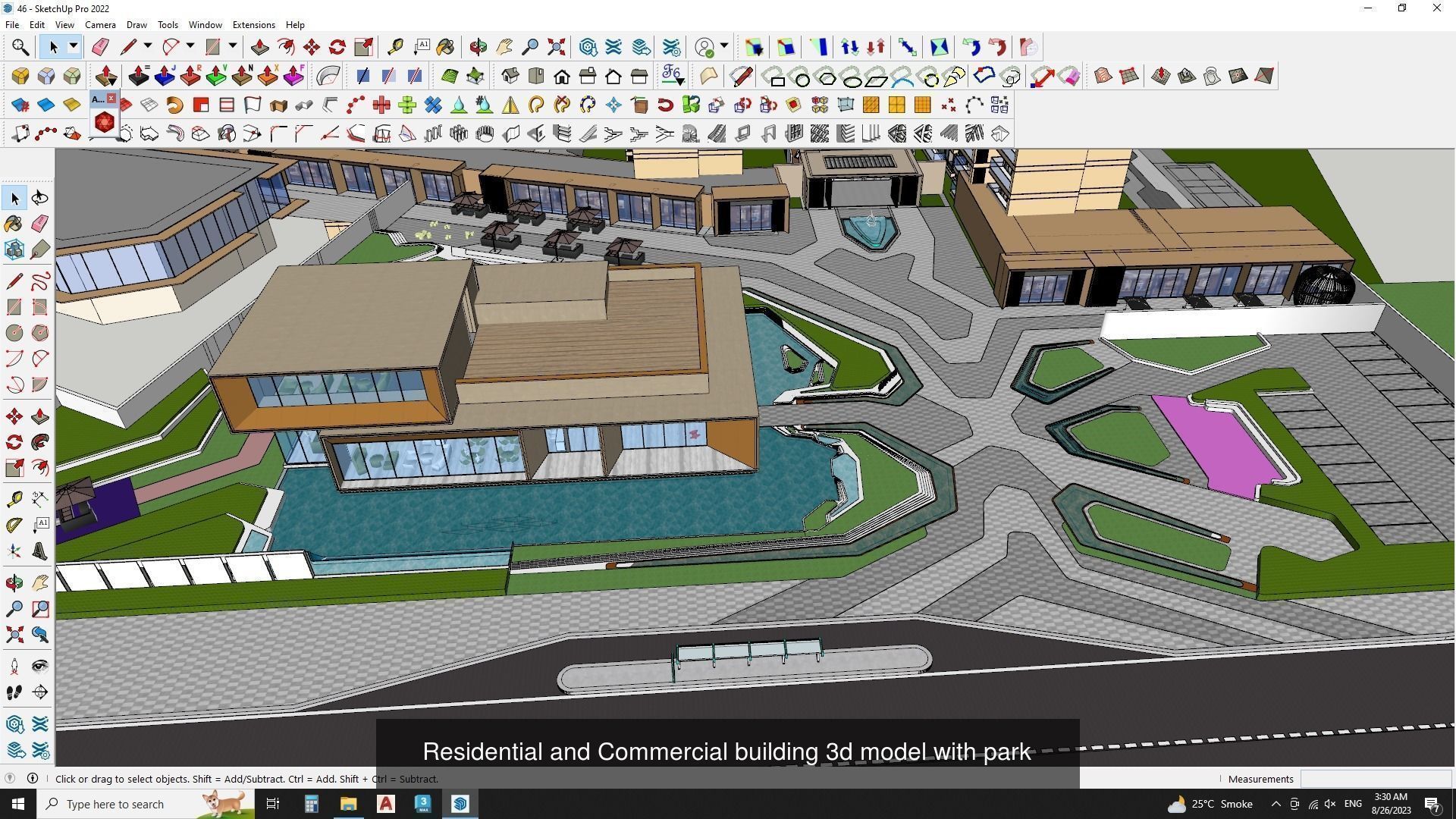Select the Polygon tool
The height and width of the screenshot is (819, 1456).
pos(40,333)
